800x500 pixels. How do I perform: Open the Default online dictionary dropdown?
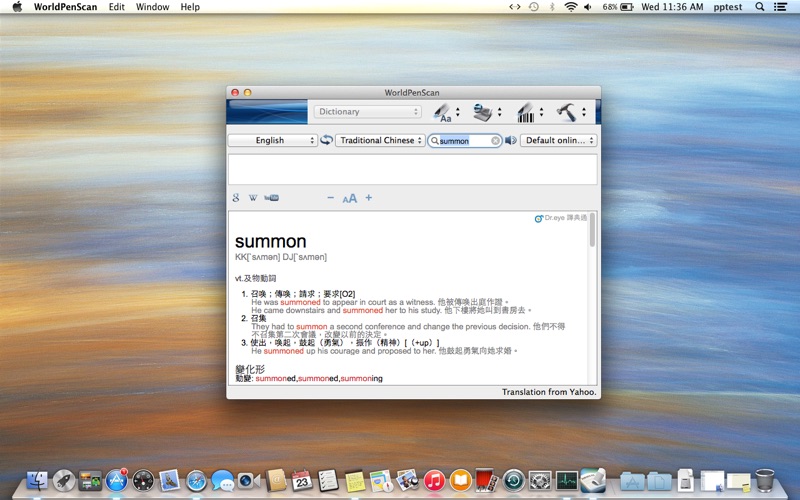point(558,140)
